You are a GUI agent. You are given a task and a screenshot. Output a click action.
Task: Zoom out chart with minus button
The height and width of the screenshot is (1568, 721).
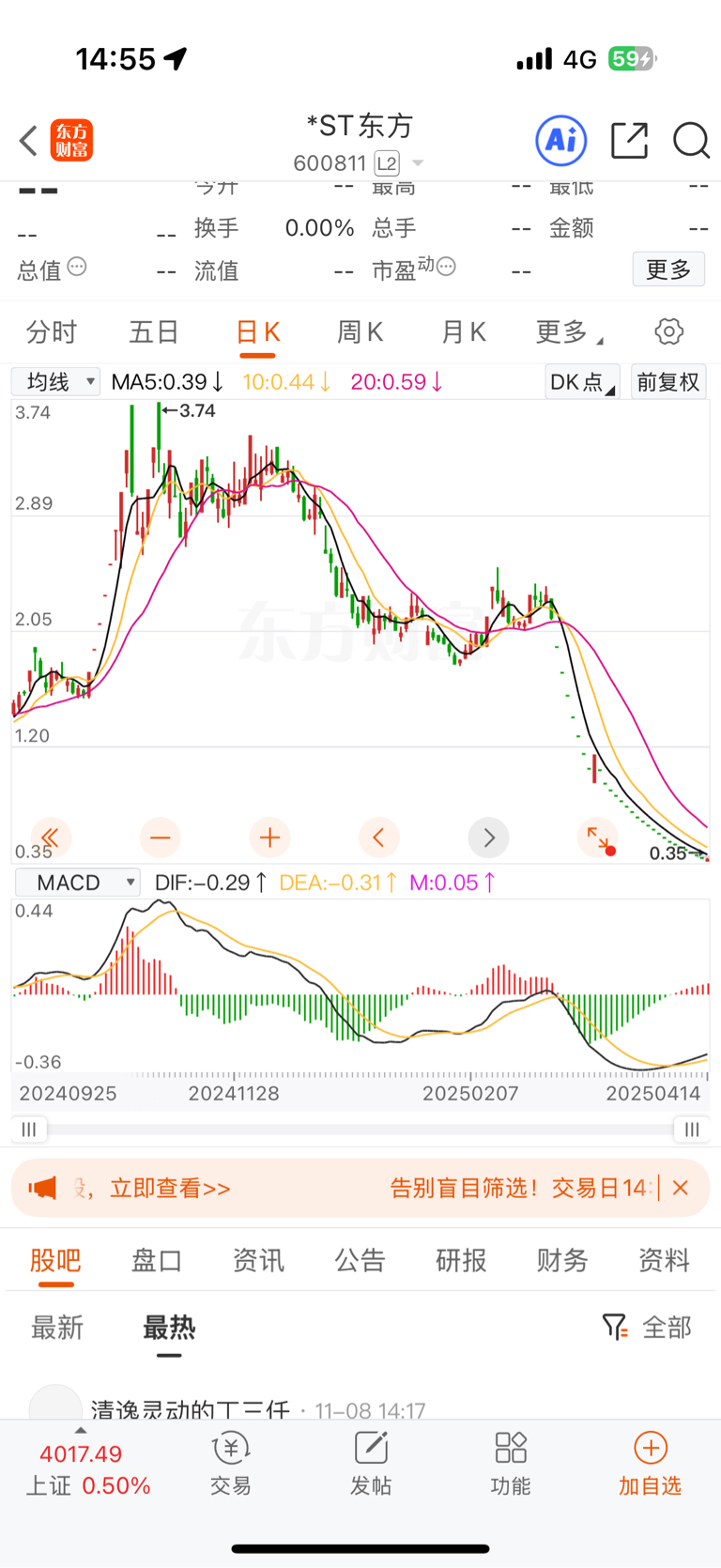(161, 838)
